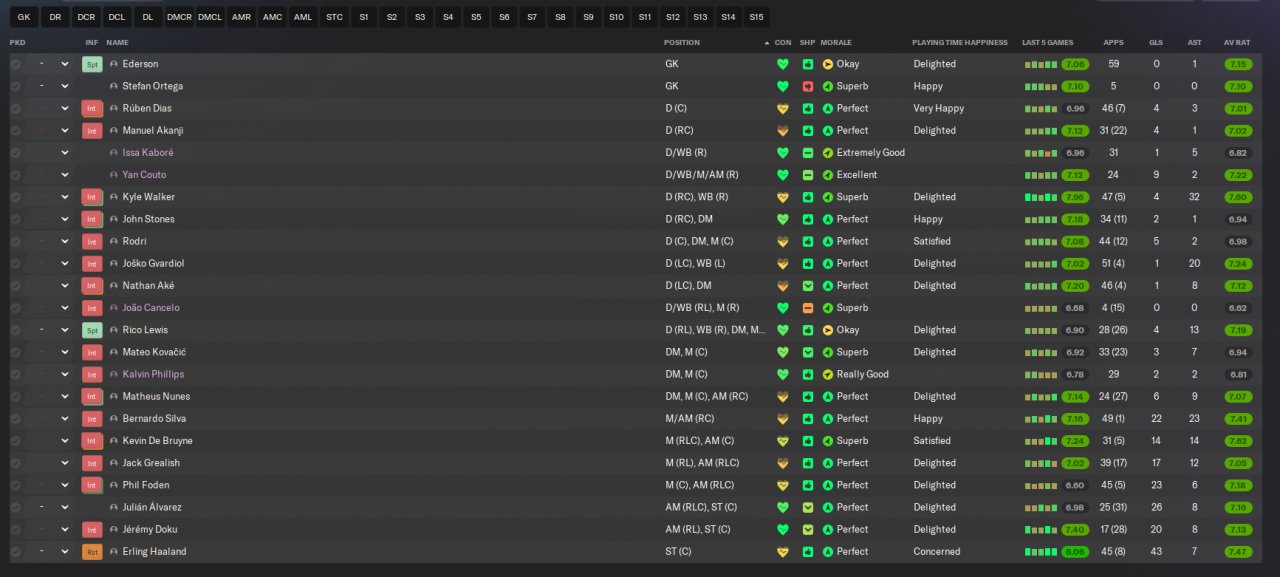The height and width of the screenshot is (577, 1280).
Task: Select the DMCR position button
Action: coord(179,17)
